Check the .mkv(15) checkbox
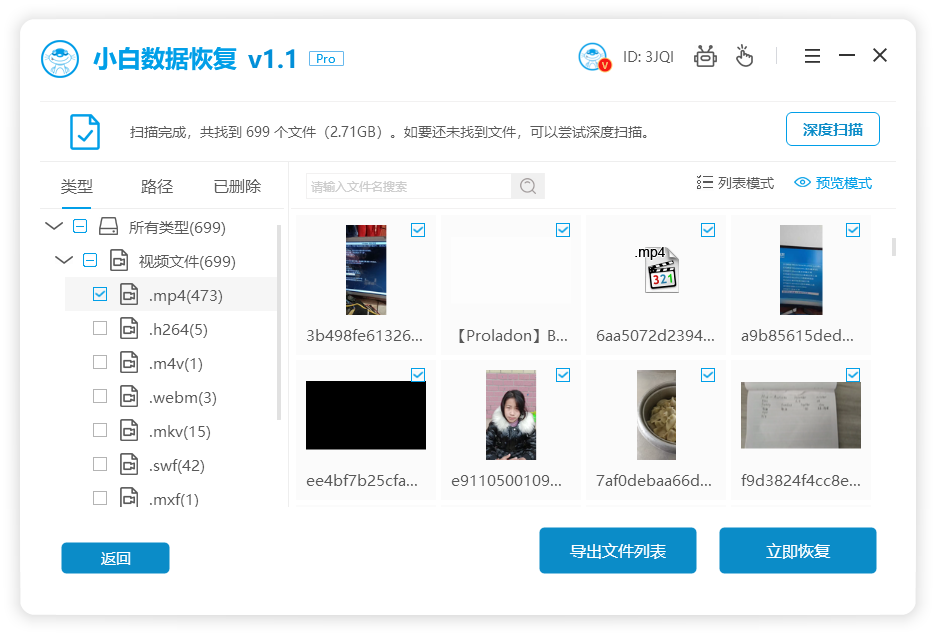936x636 pixels. pyautogui.click(x=100, y=430)
